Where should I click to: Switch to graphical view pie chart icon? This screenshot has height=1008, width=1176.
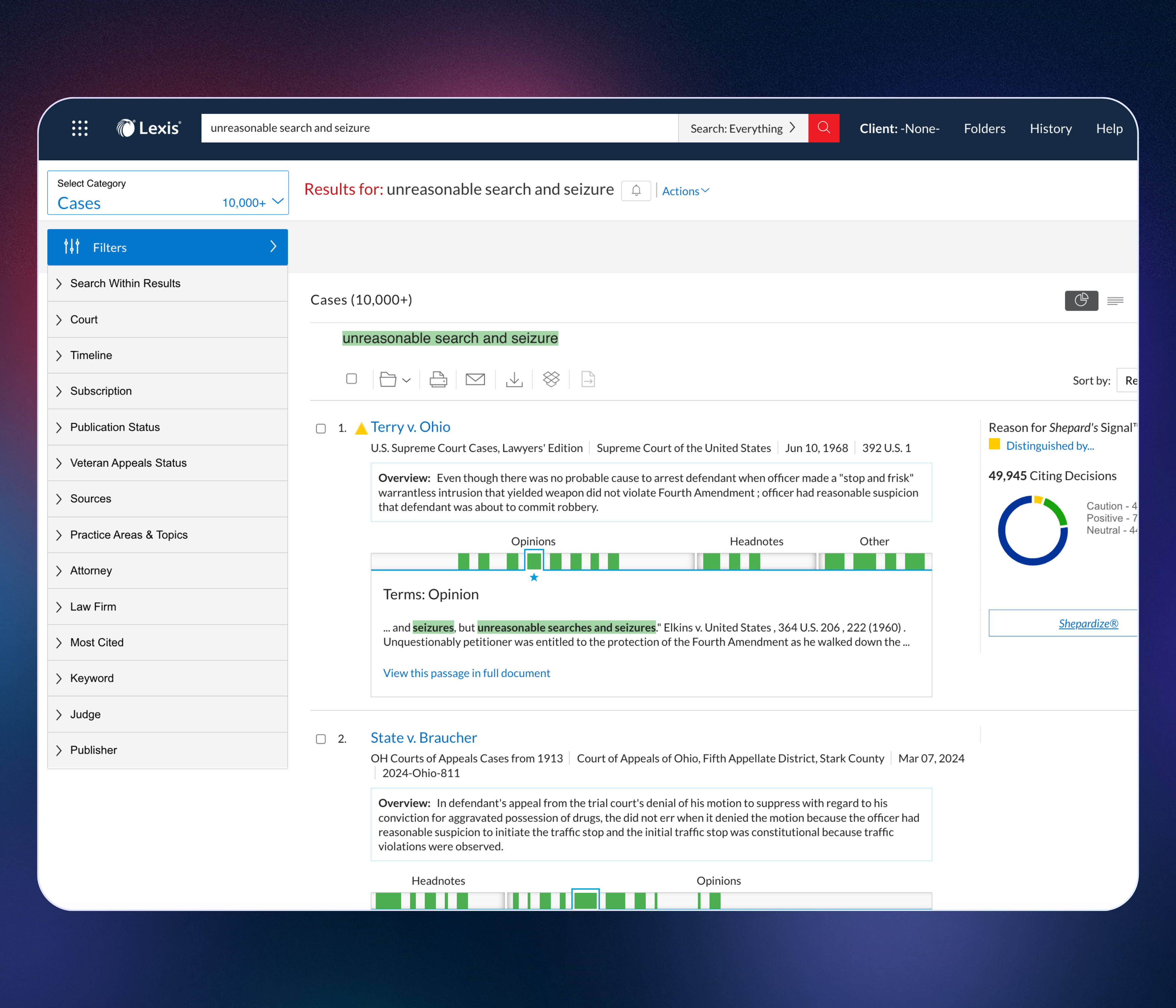(1081, 300)
